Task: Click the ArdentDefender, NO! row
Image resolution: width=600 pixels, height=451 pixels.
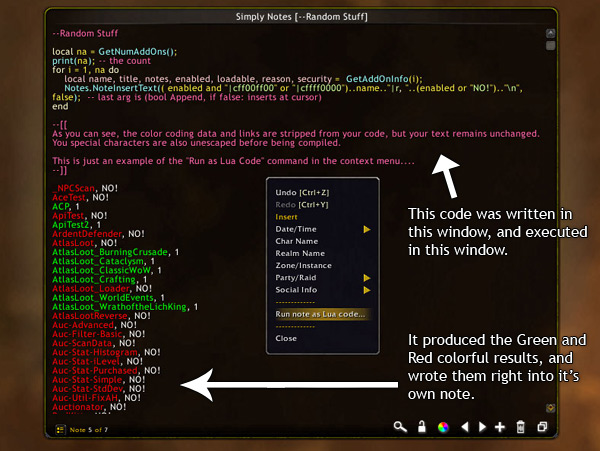Action: 98,234
